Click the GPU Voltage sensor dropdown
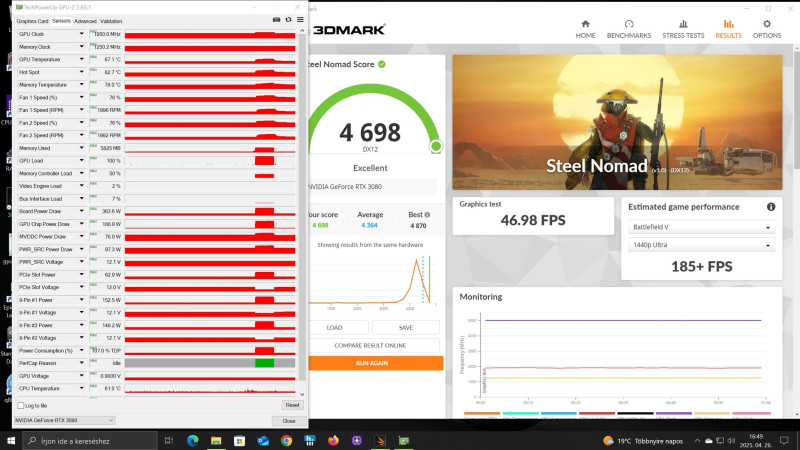This screenshot has width=800, height=450. tap(81, 376)
